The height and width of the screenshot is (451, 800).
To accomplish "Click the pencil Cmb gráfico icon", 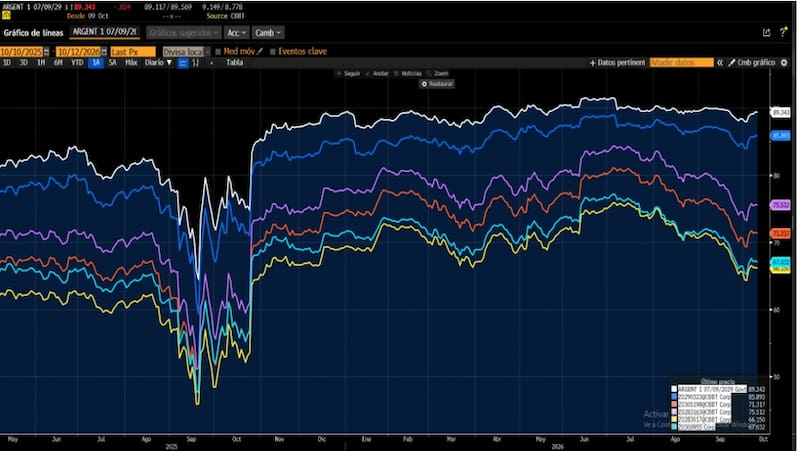I will pyautogui.click(x=732, y=63).
